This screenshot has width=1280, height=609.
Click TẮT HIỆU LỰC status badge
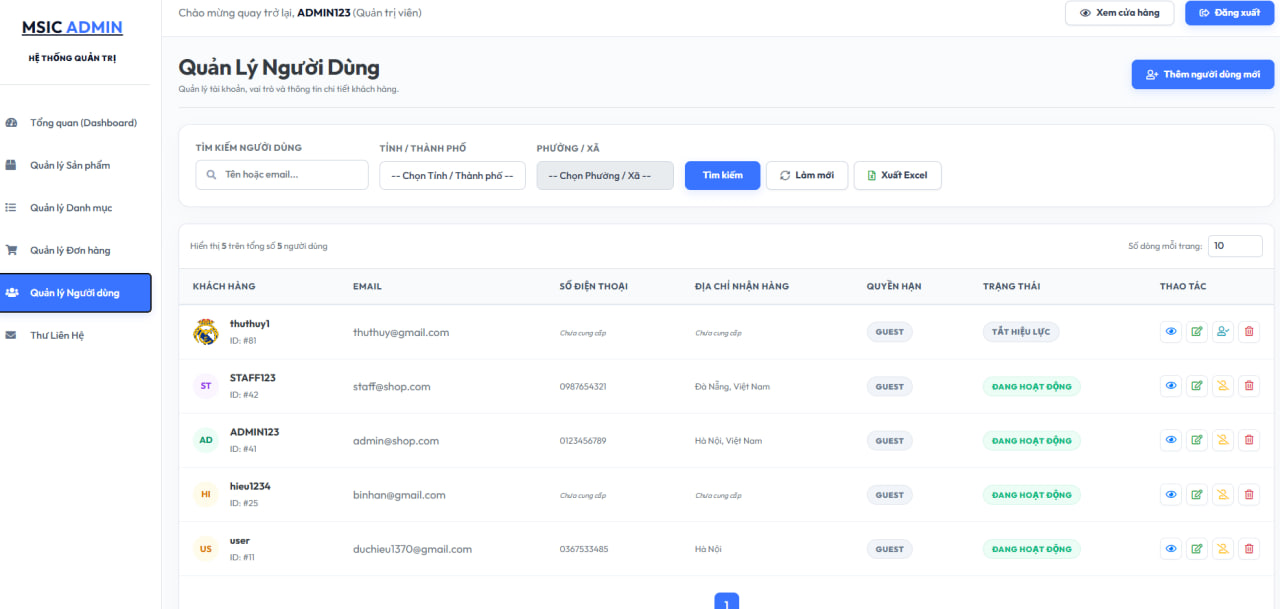click(x=1021, y=332)
